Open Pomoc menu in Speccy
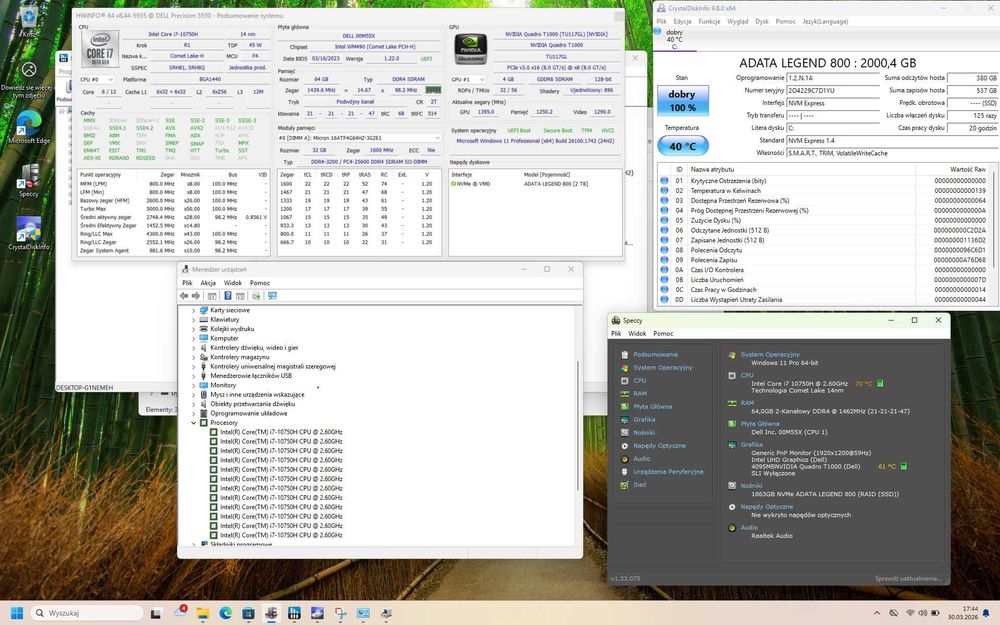The image size is (1000, 625). (663, 334)
